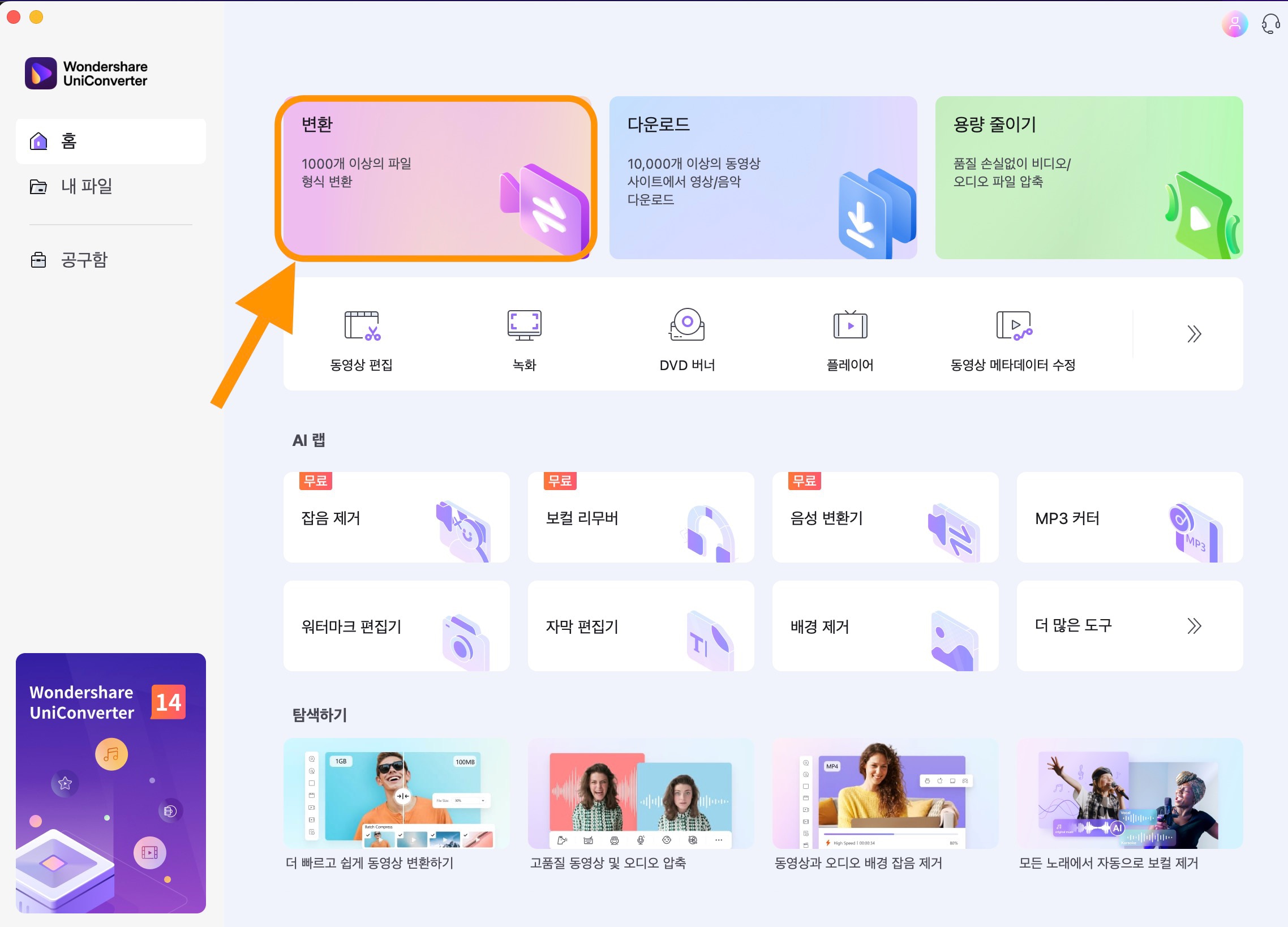Click the 탐색하기 section heading
The width and height of the screenshot is (1288, 927).
pyautogui.click(x=319, y=715)
